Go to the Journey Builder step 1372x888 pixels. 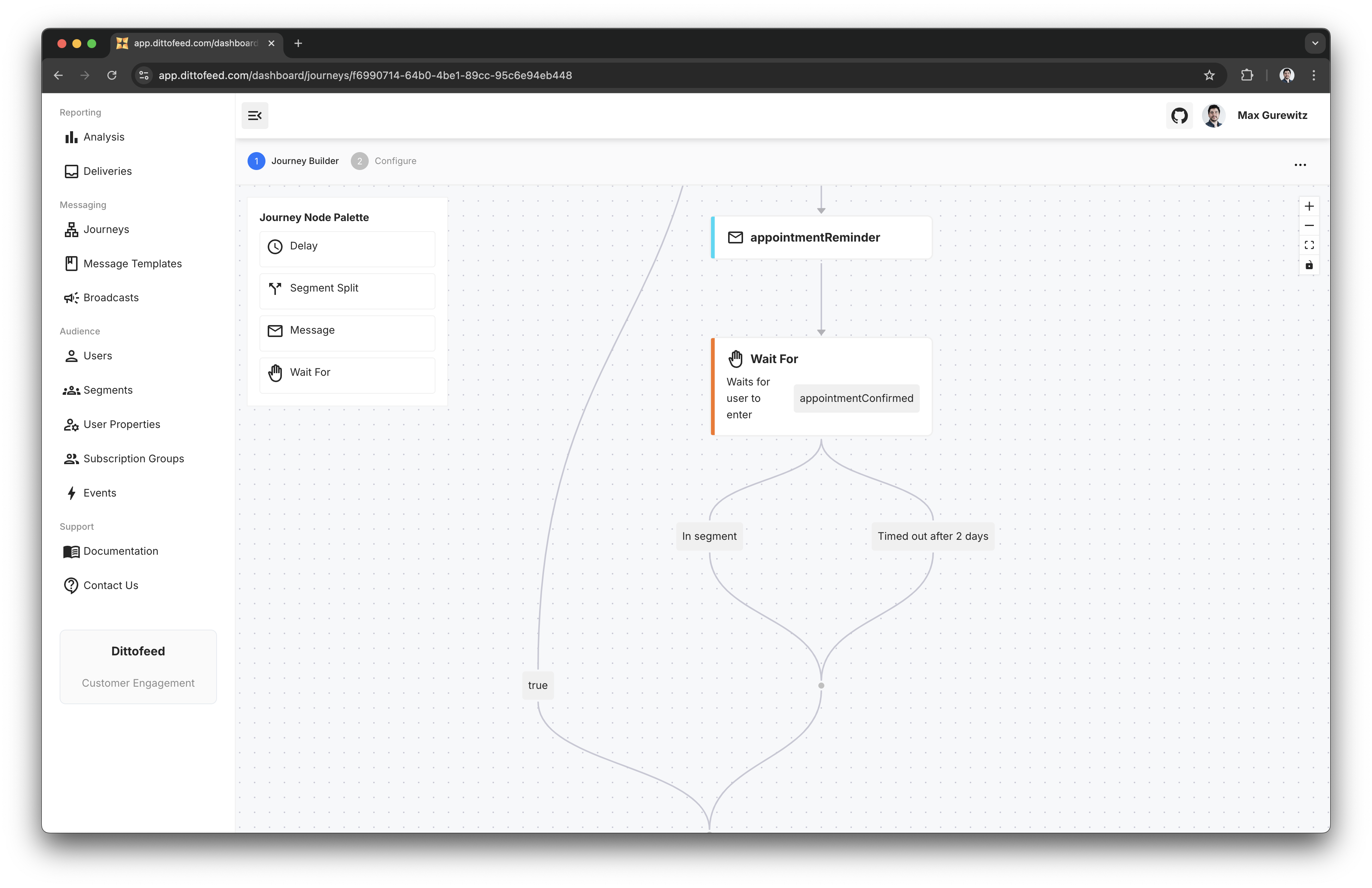coord(293,161)
